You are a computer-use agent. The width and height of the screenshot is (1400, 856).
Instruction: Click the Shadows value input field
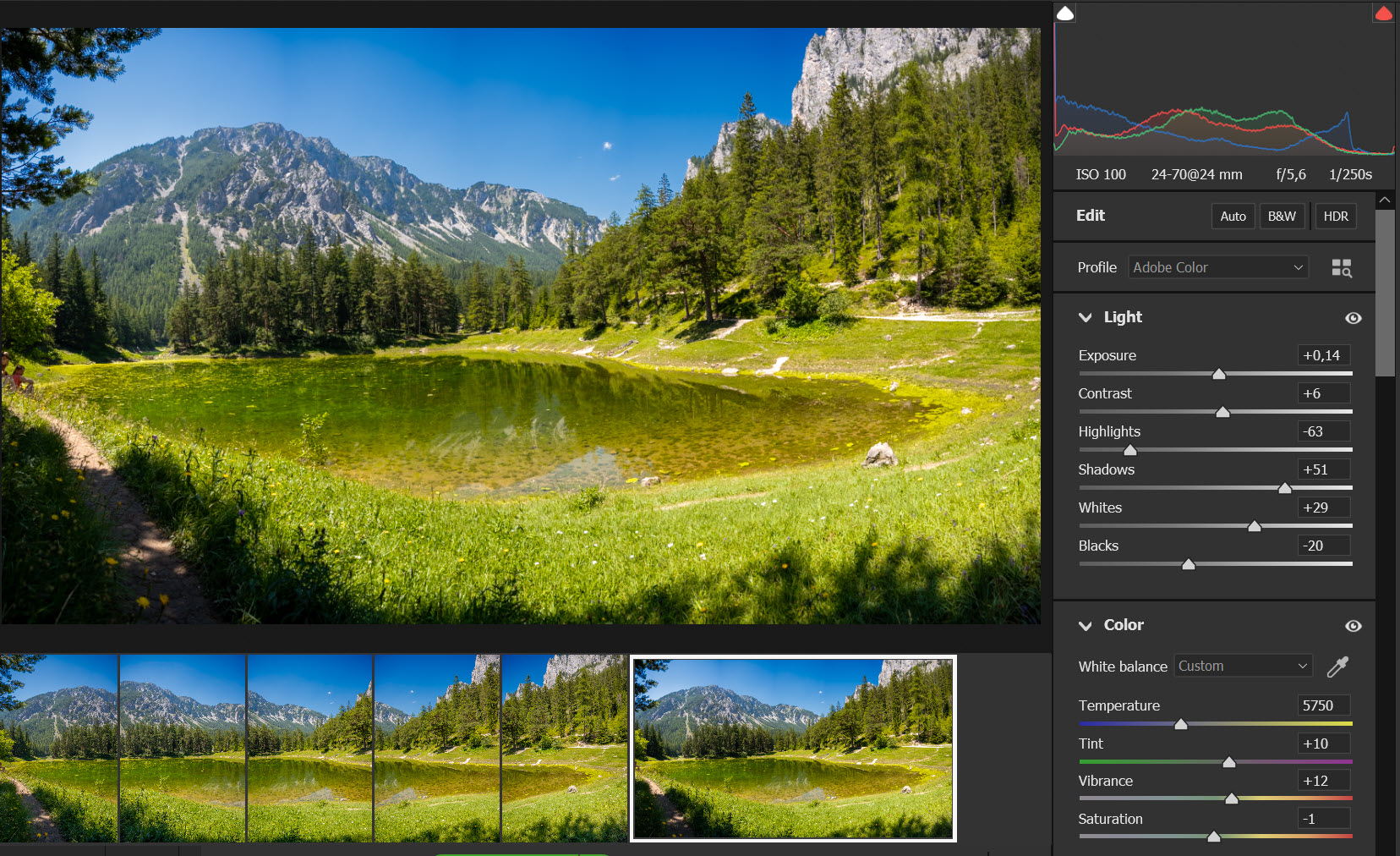click(x=1323, y=469)
